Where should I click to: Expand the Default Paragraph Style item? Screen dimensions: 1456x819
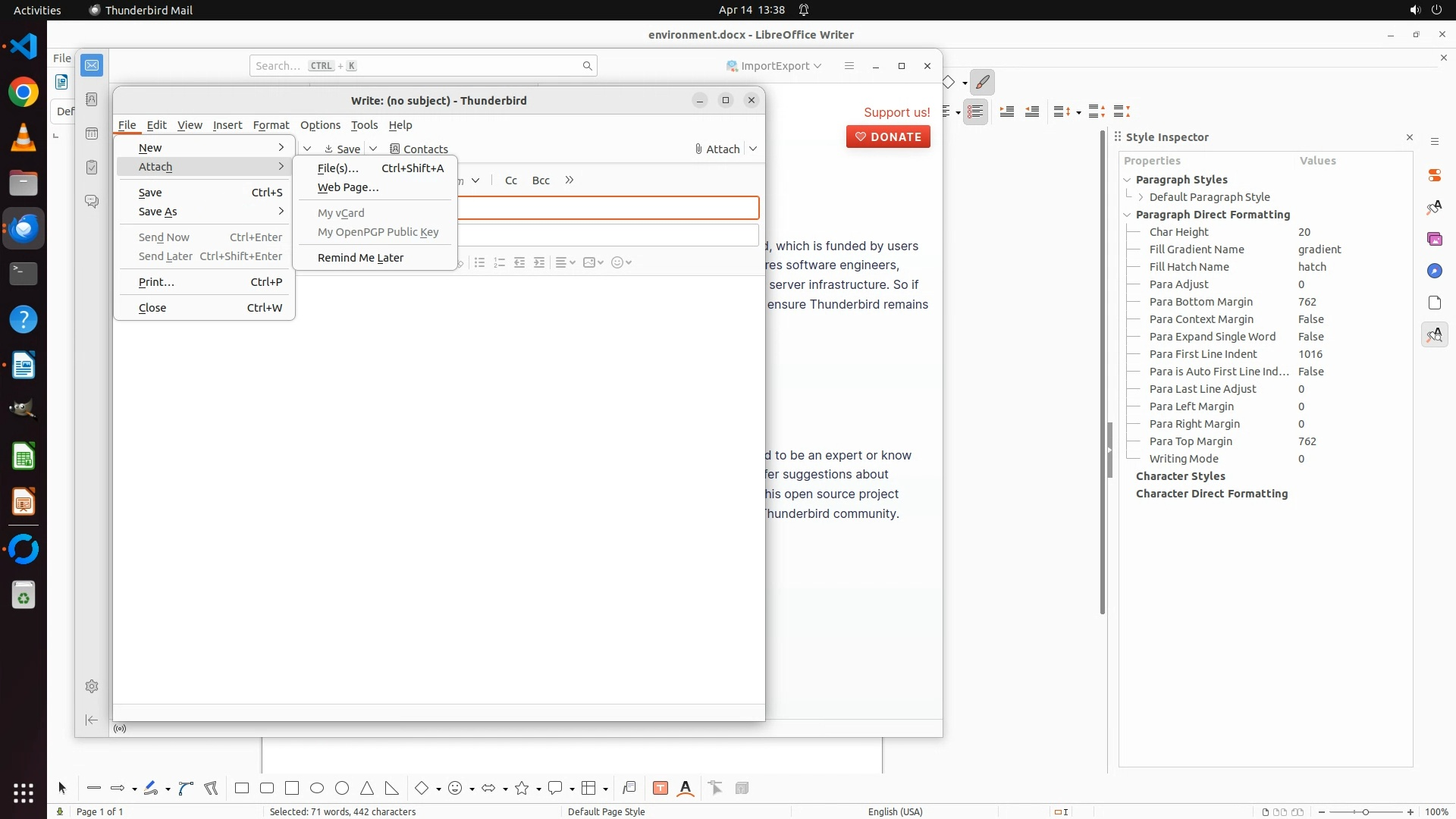pyautogui.click(x=1141, y=197)
